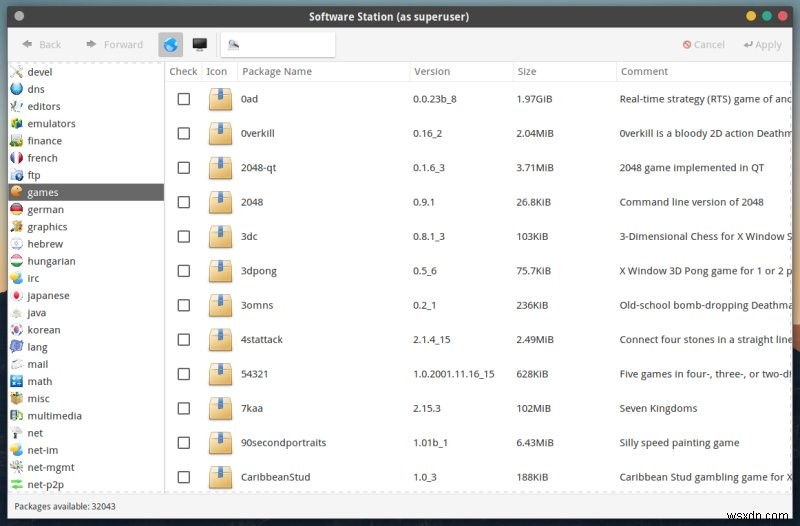
Task: Enable the 3omns package checkbox
Action: [x=184, y=305]
